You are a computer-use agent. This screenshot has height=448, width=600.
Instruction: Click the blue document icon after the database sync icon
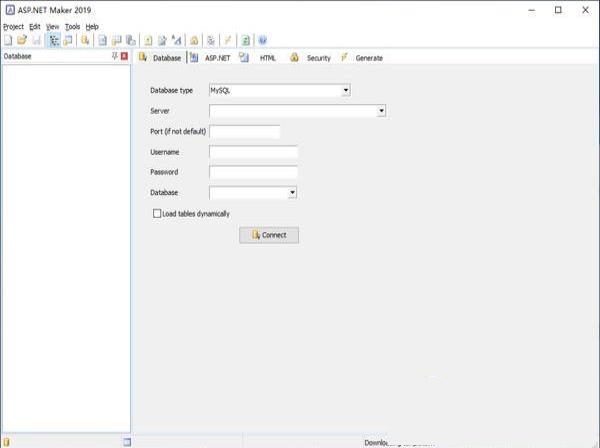[x=103, y=40]
